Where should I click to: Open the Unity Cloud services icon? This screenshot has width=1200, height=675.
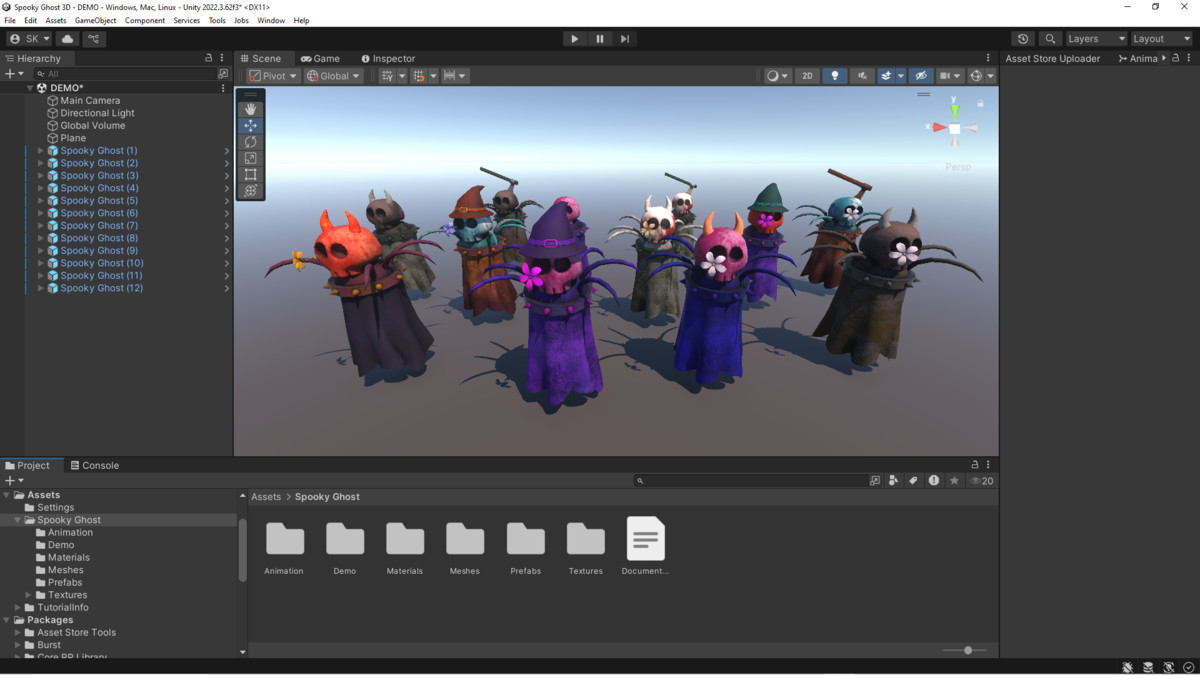pos(68,39)
